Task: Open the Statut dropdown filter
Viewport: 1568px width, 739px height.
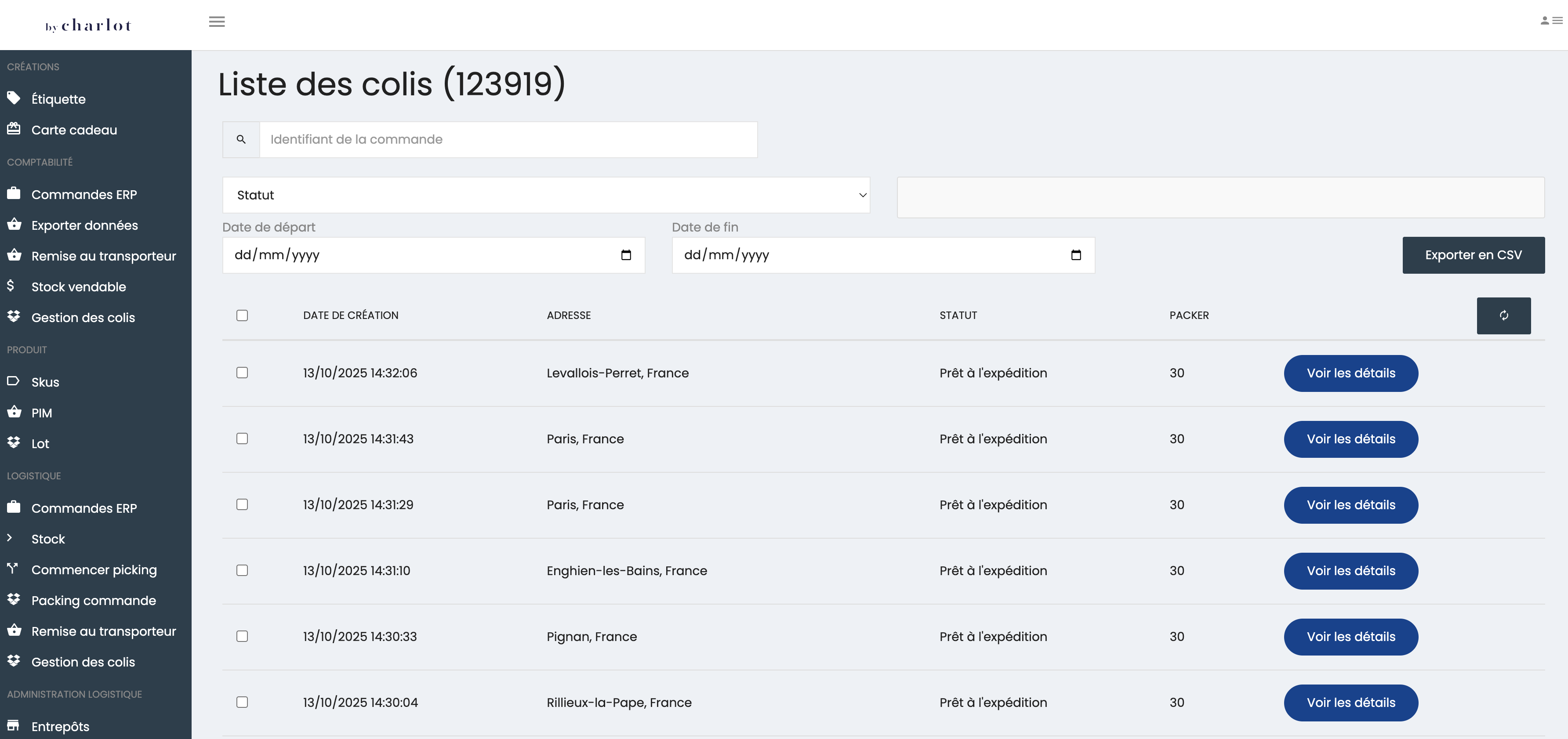Action: [546, 195]
